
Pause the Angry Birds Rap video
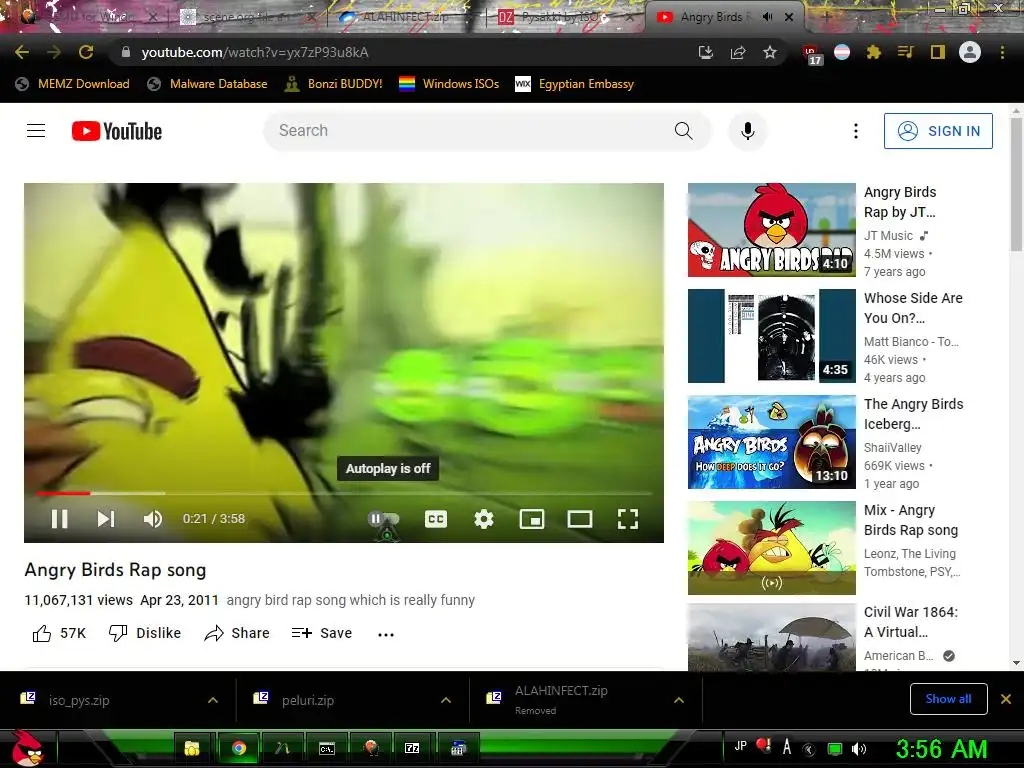[59, 519]
